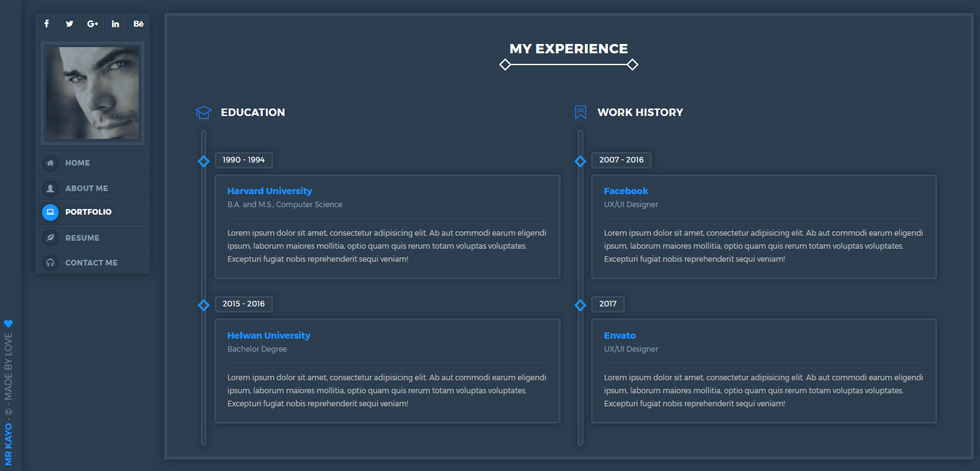Click the EDUCATION section heading
Viewport: 980px width, 471px height.
252,112
